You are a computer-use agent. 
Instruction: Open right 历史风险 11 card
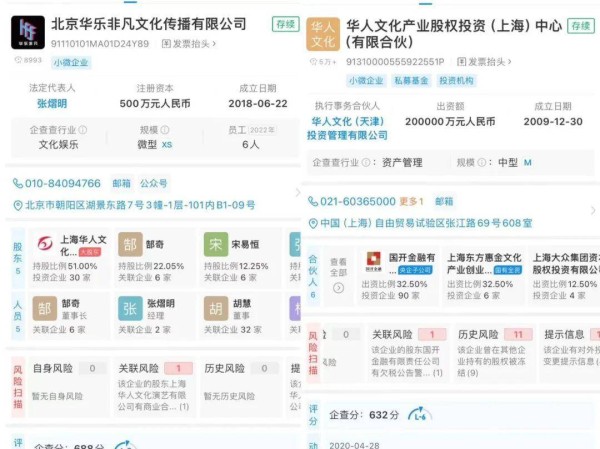point(494,353)
